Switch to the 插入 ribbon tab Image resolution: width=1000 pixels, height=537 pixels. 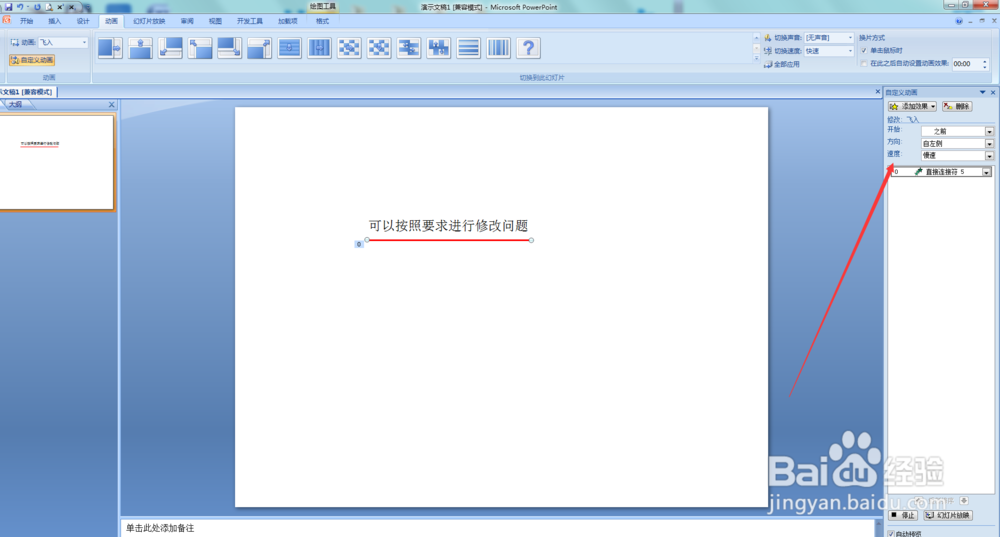point(55,21)
